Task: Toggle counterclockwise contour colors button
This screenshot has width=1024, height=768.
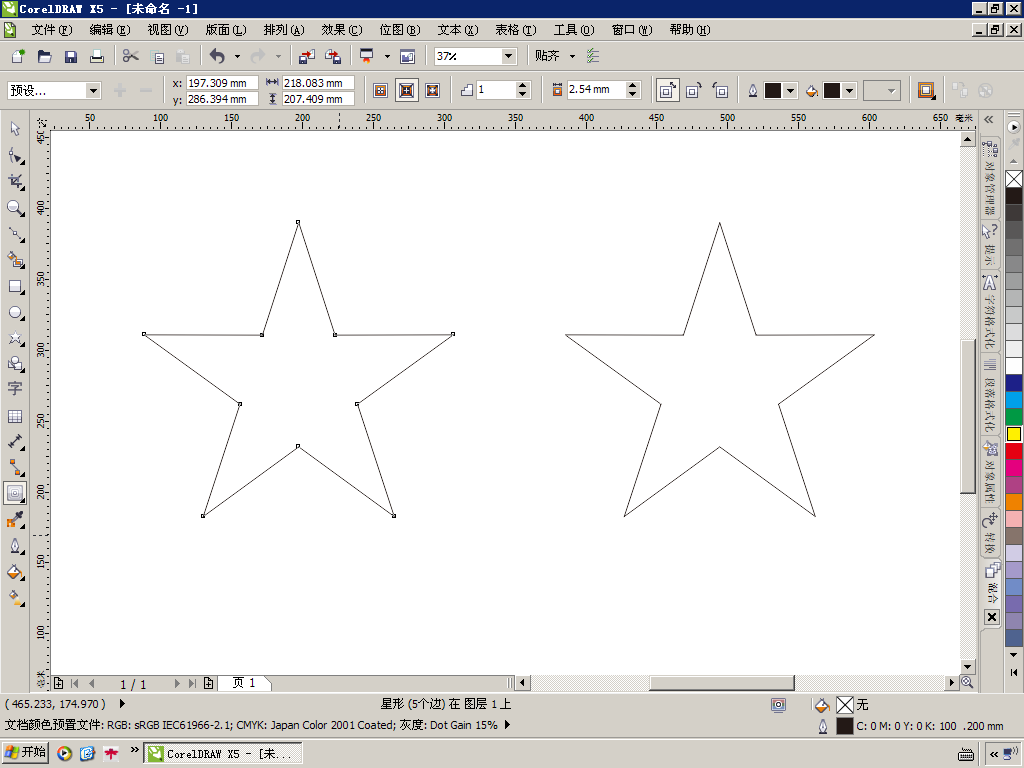Action: point(720,90)
